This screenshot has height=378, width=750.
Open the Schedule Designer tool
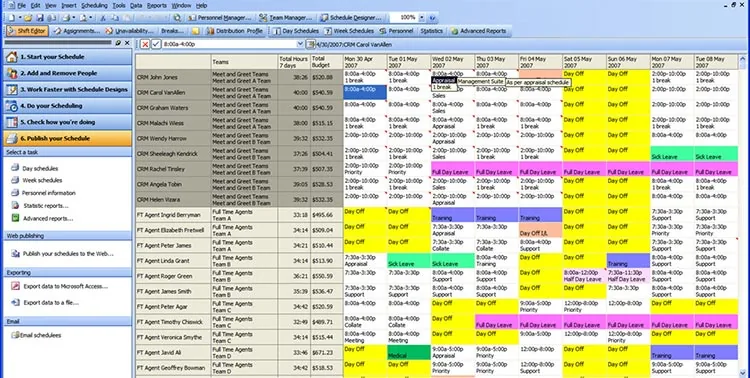tap(351, 18)
